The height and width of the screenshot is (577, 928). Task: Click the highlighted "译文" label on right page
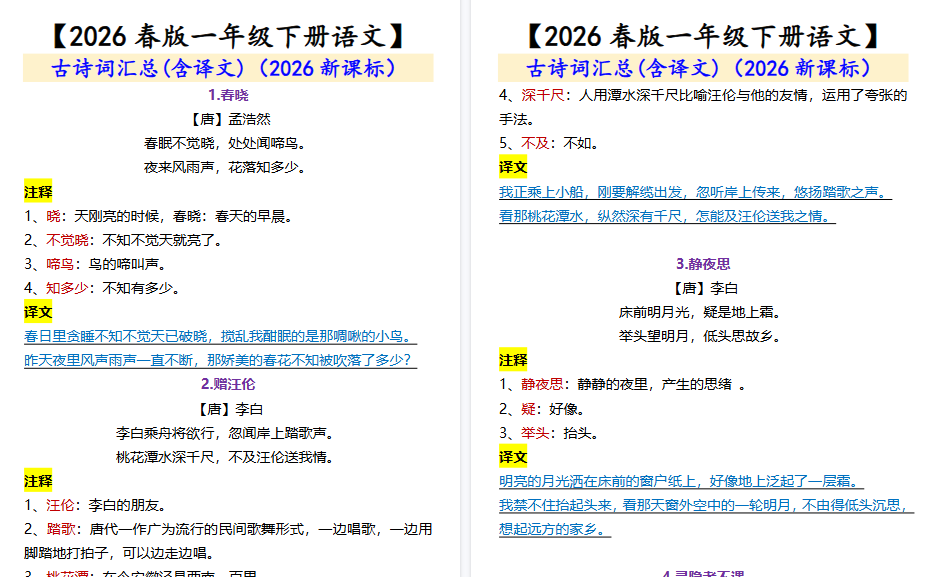tap(512, 168)
